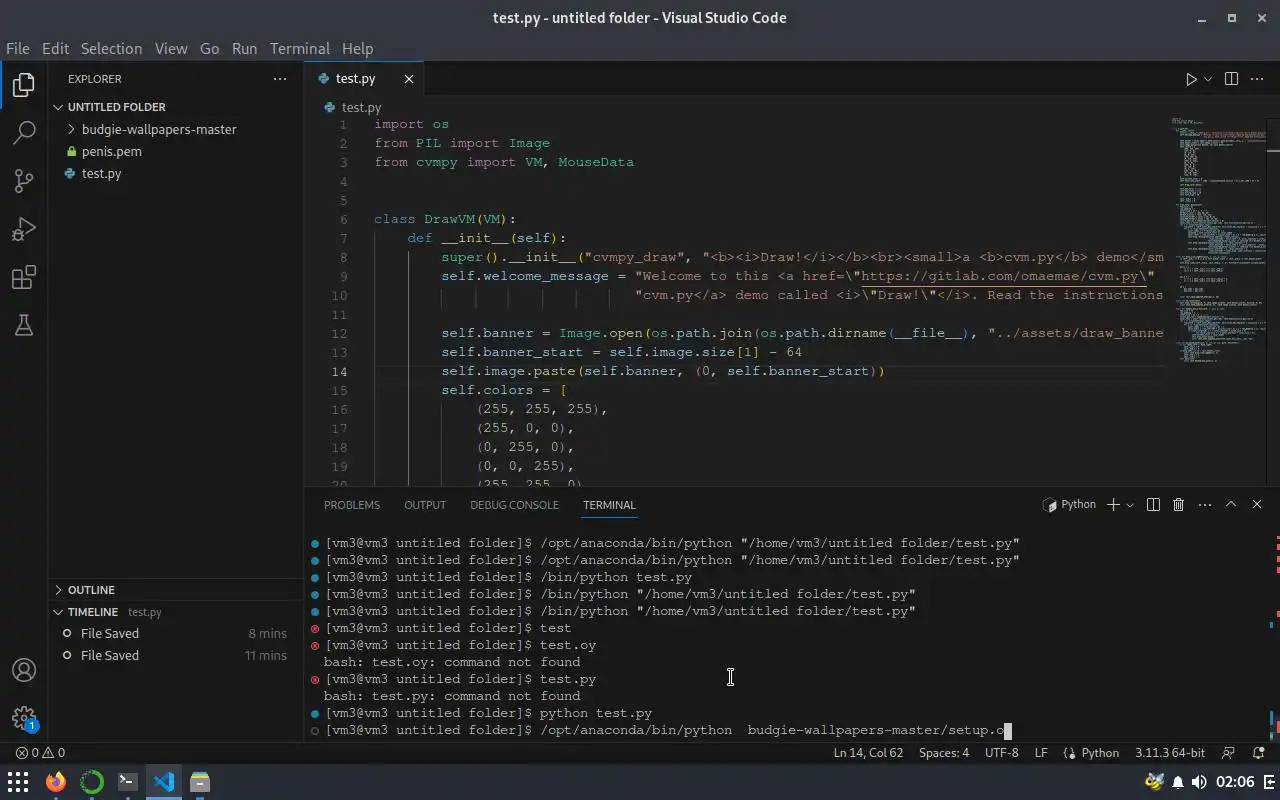Screen dimensions: 1280x800
Task: Open the Extensions view
Action: pyautogui.click(x=24, y=277)
